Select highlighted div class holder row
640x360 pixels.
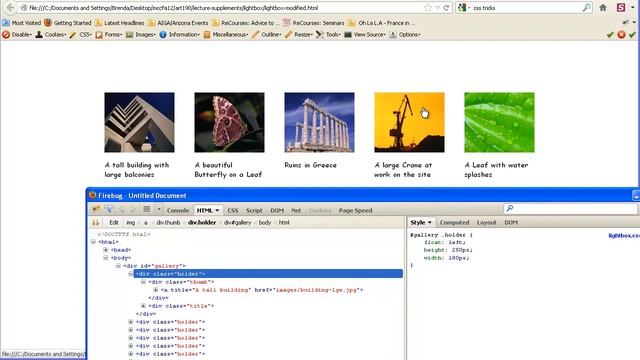point(268,273)
